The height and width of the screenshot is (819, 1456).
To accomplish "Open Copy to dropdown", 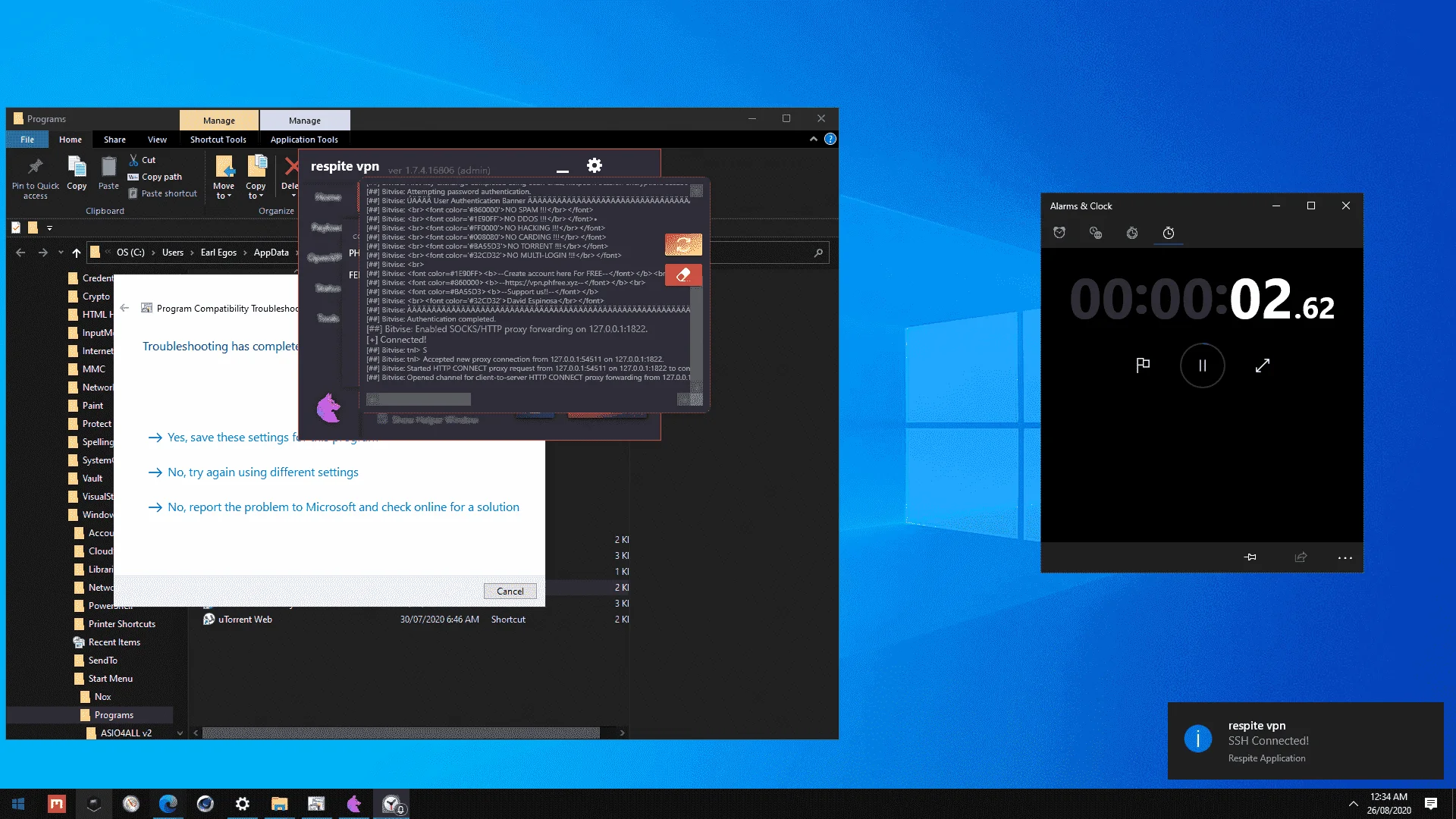I will [256, 176].
